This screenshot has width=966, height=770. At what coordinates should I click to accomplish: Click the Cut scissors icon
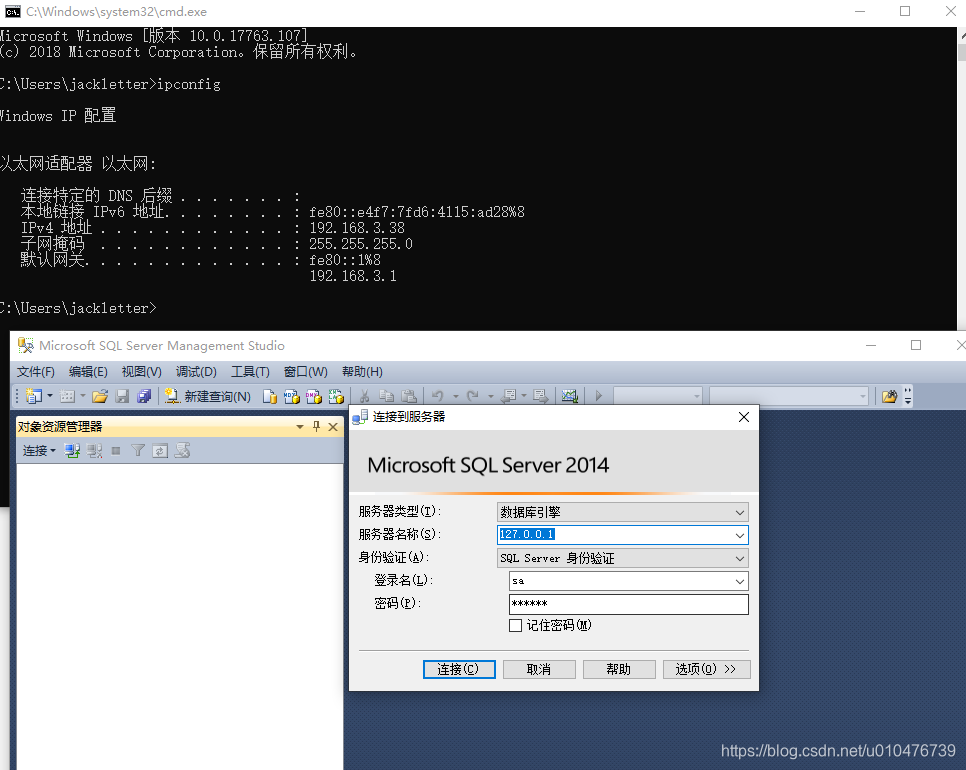(x=365, y=396)
